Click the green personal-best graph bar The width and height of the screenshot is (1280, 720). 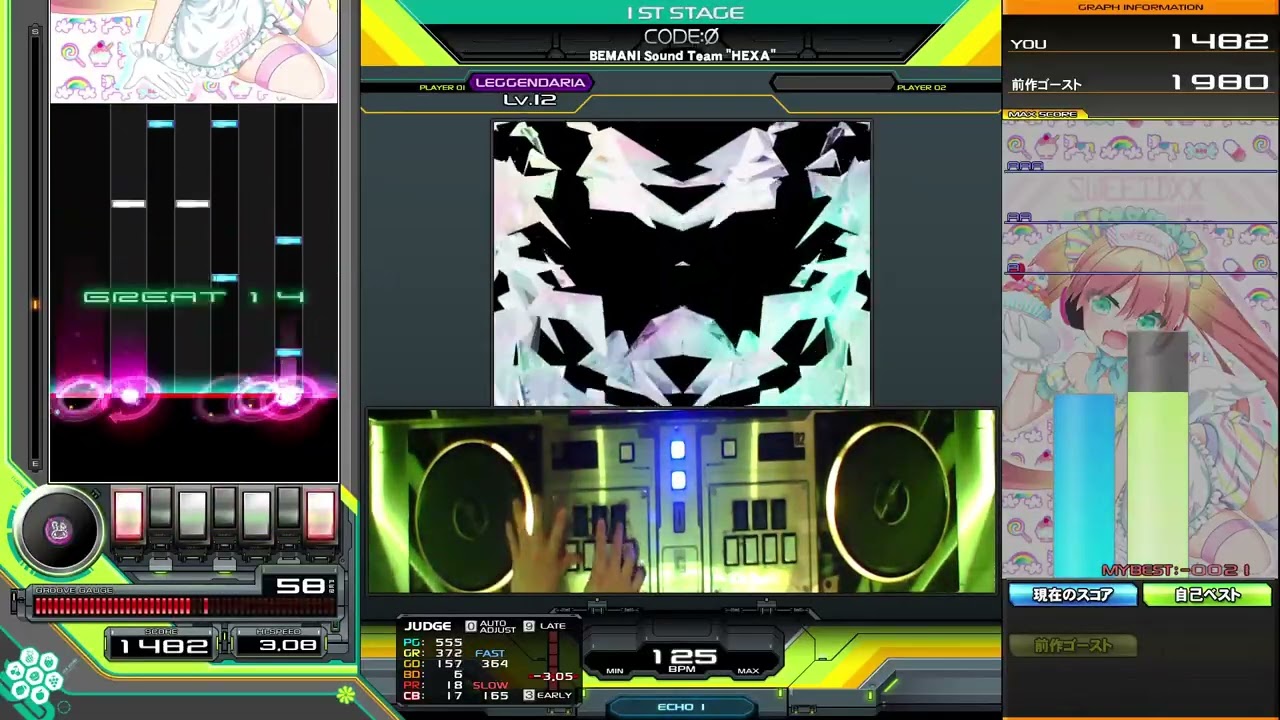point(1158,485)
